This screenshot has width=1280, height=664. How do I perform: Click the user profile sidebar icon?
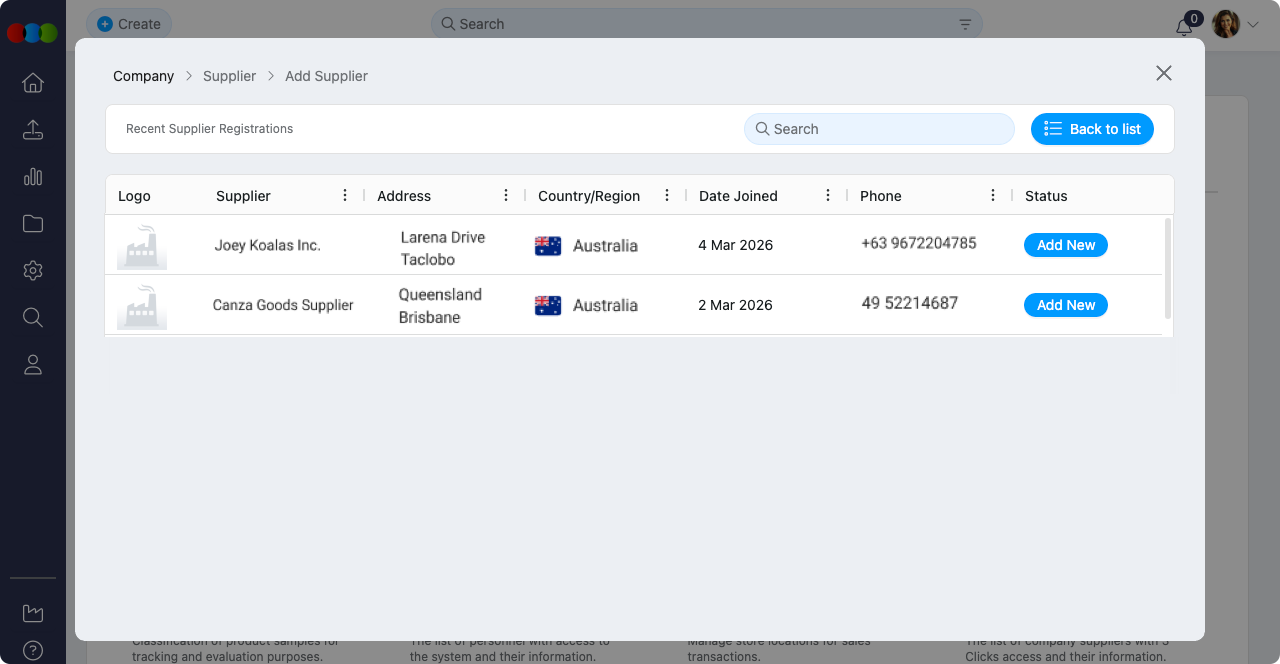click(x=33, y=365)
